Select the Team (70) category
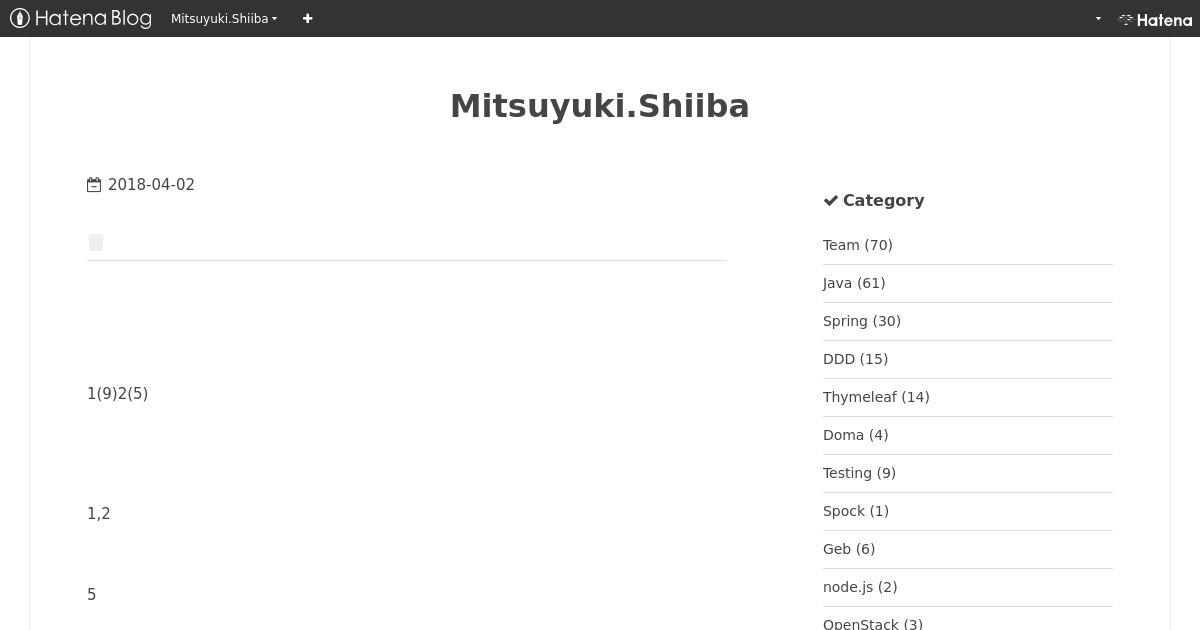 tap(857, 245)
